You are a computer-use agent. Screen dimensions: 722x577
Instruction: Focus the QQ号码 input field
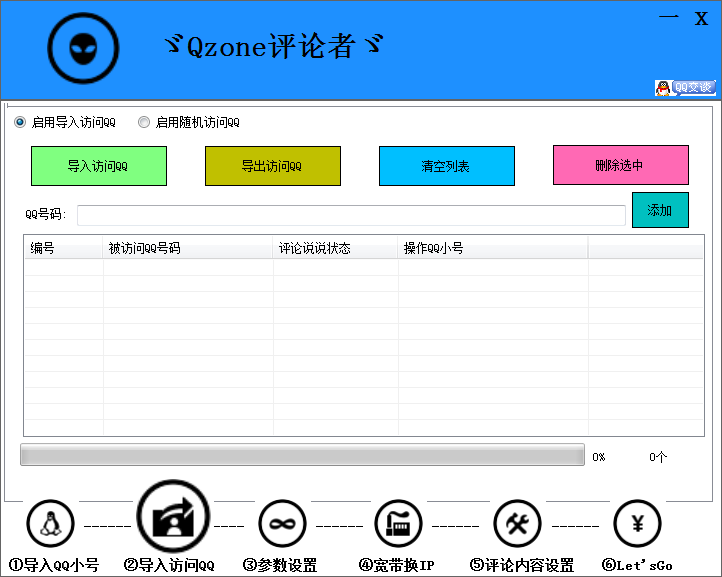coord(351,216)
